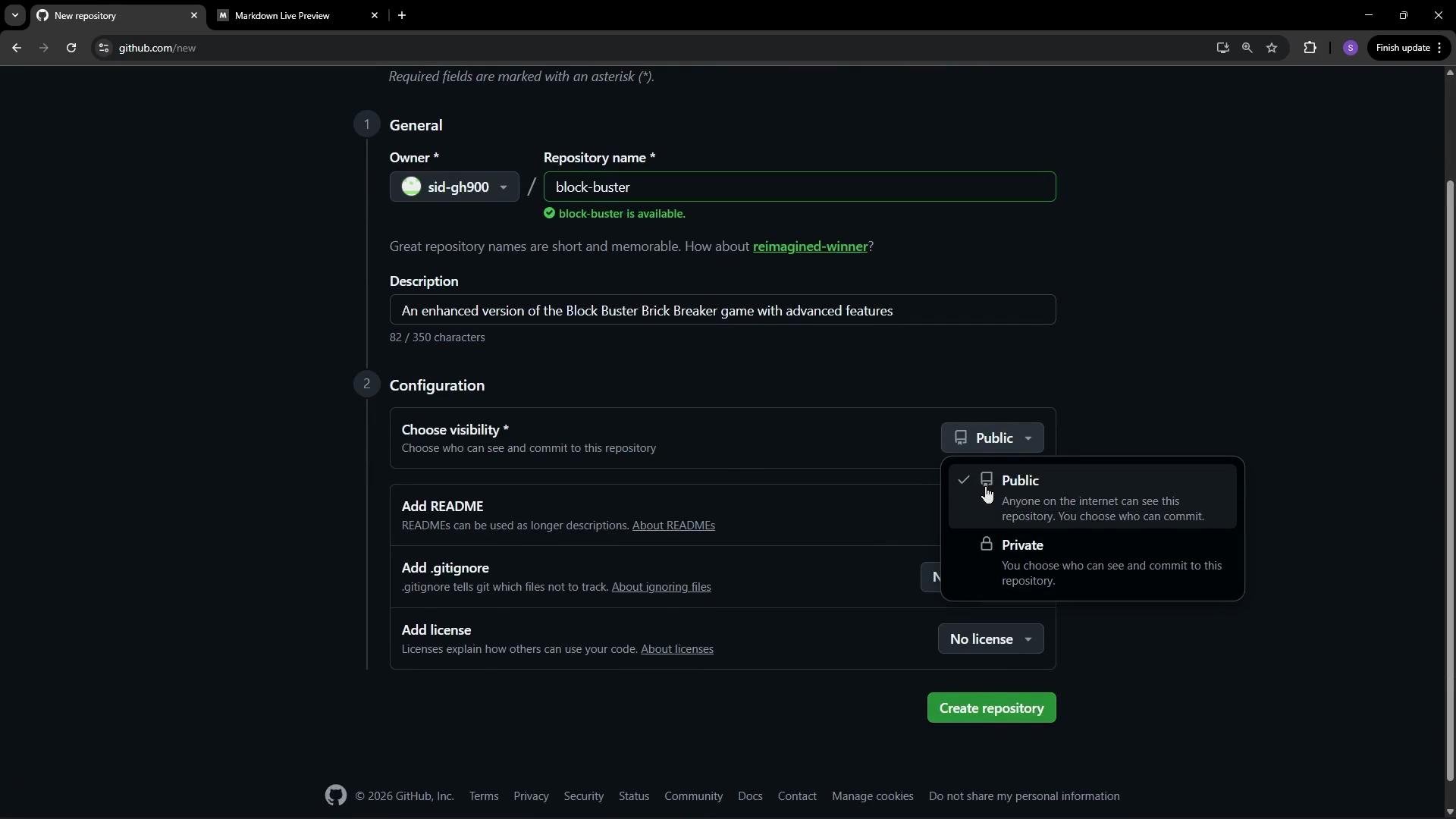Open the Community footer link

coord(693,796)
